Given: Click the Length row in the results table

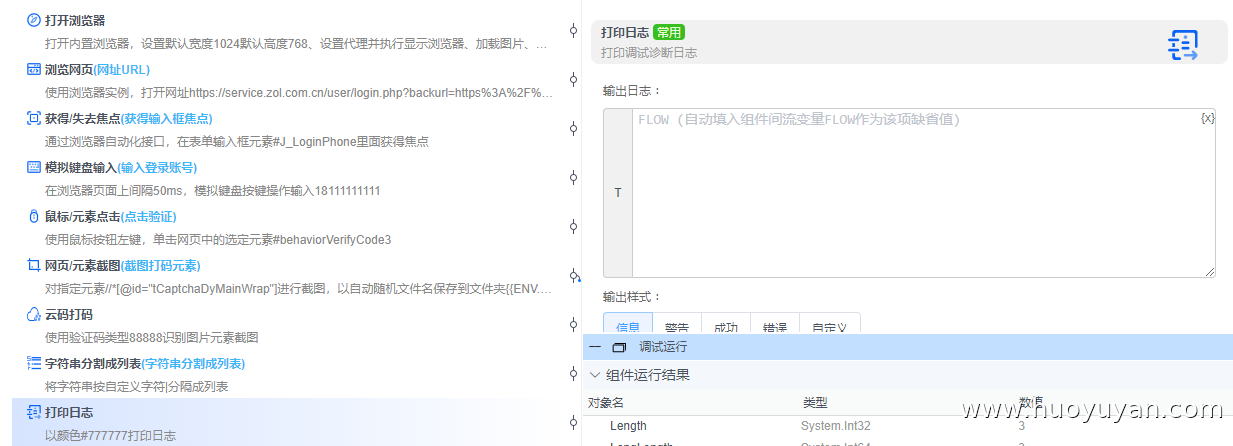Looking at the screenshot, I should [906, 426].
